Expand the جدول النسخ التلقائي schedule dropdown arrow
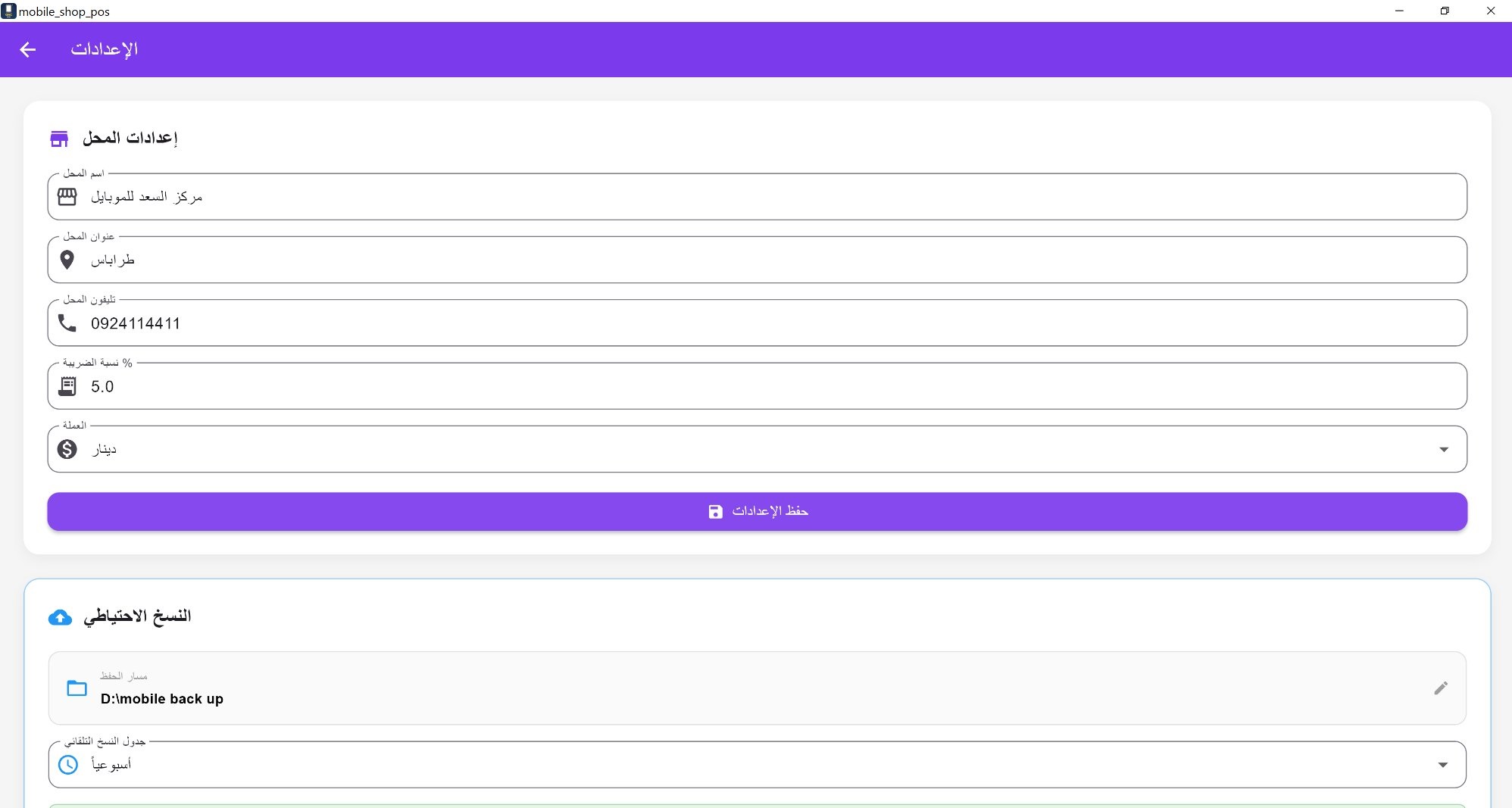The width and height of the screenshot is (1512, 808). 1443,765
